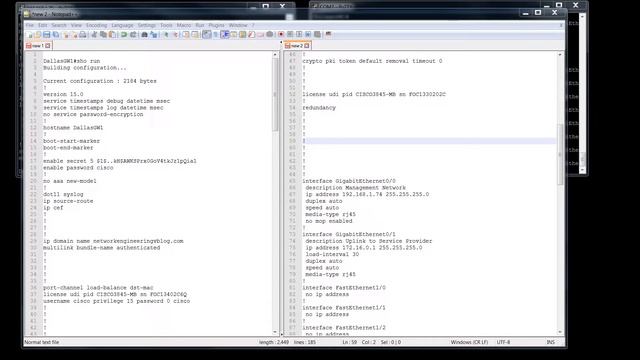Click the right pane scrollbar up arrow
Image resolution: width=640 pixels, height=360 pixels.
(x=560, y=55)
